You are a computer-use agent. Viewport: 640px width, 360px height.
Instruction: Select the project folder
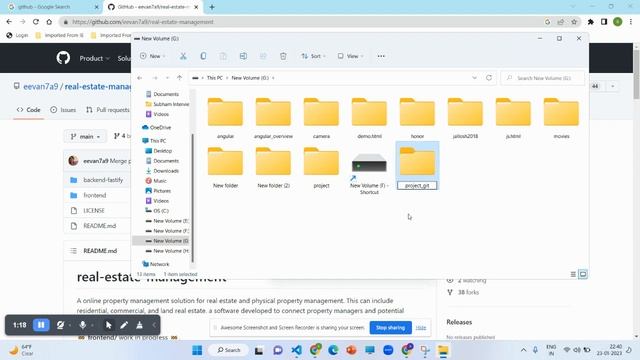[x=321, y=167]
